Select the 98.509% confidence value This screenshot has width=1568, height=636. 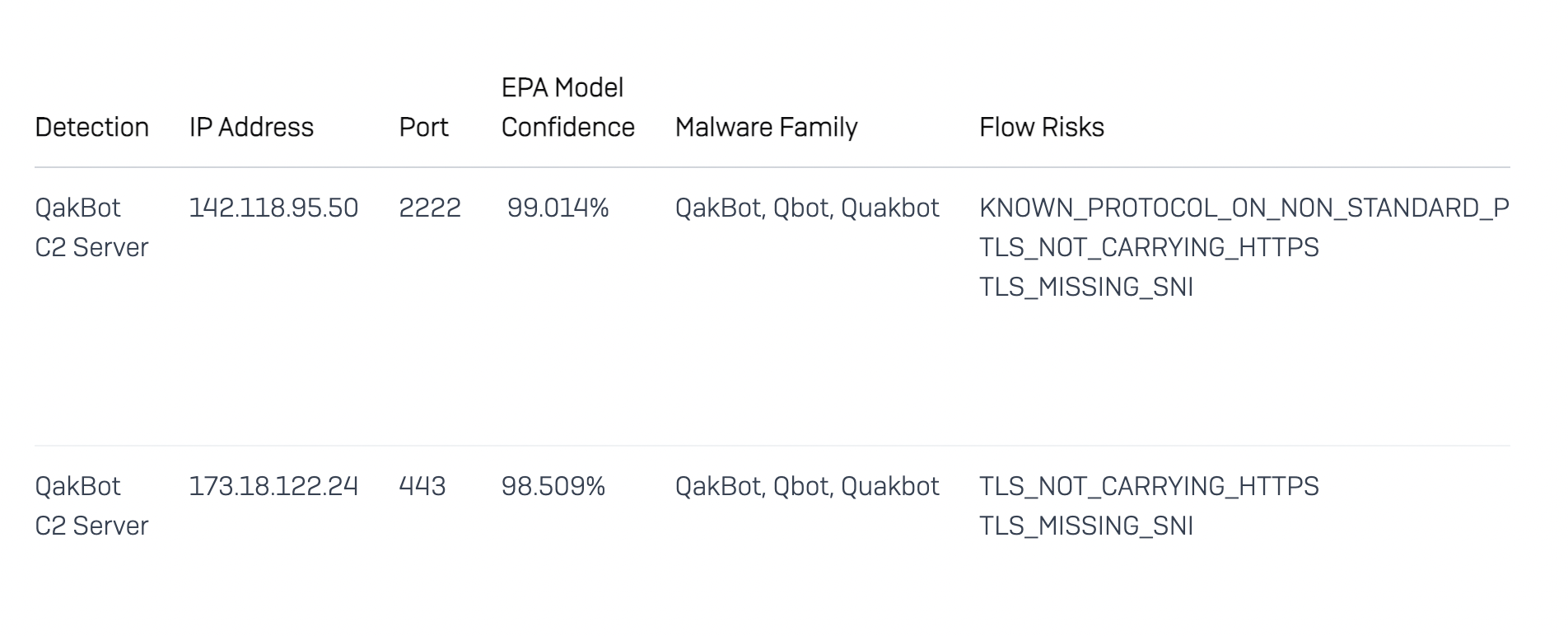tap(553, 486)
